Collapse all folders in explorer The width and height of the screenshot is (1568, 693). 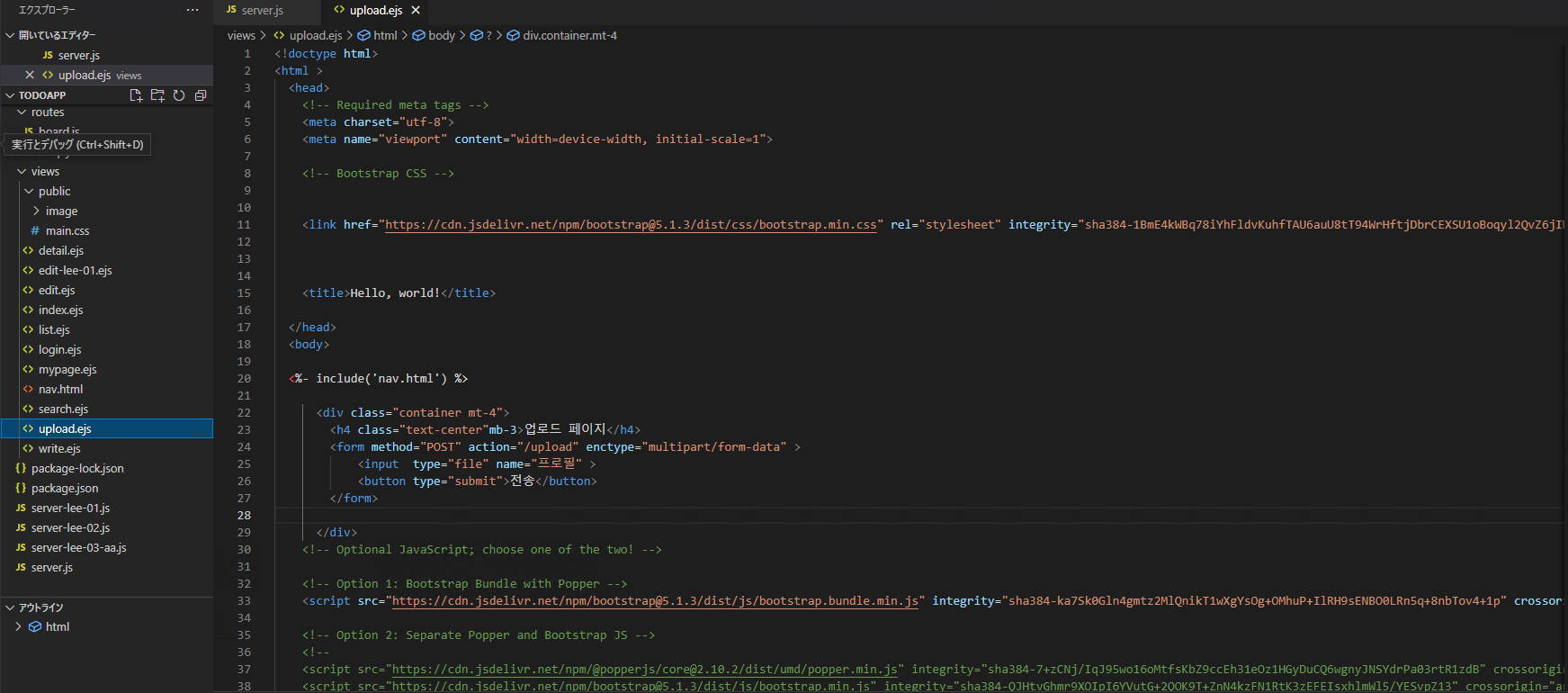(201, 95)
